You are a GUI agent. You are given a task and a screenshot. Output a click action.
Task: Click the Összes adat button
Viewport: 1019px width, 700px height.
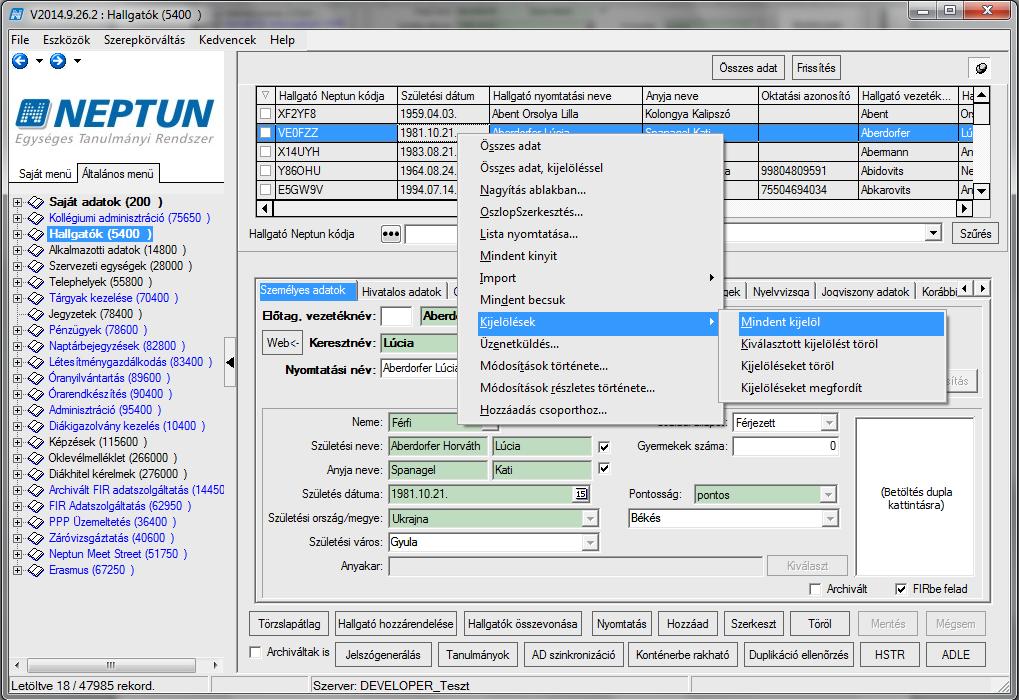(748, 68)
